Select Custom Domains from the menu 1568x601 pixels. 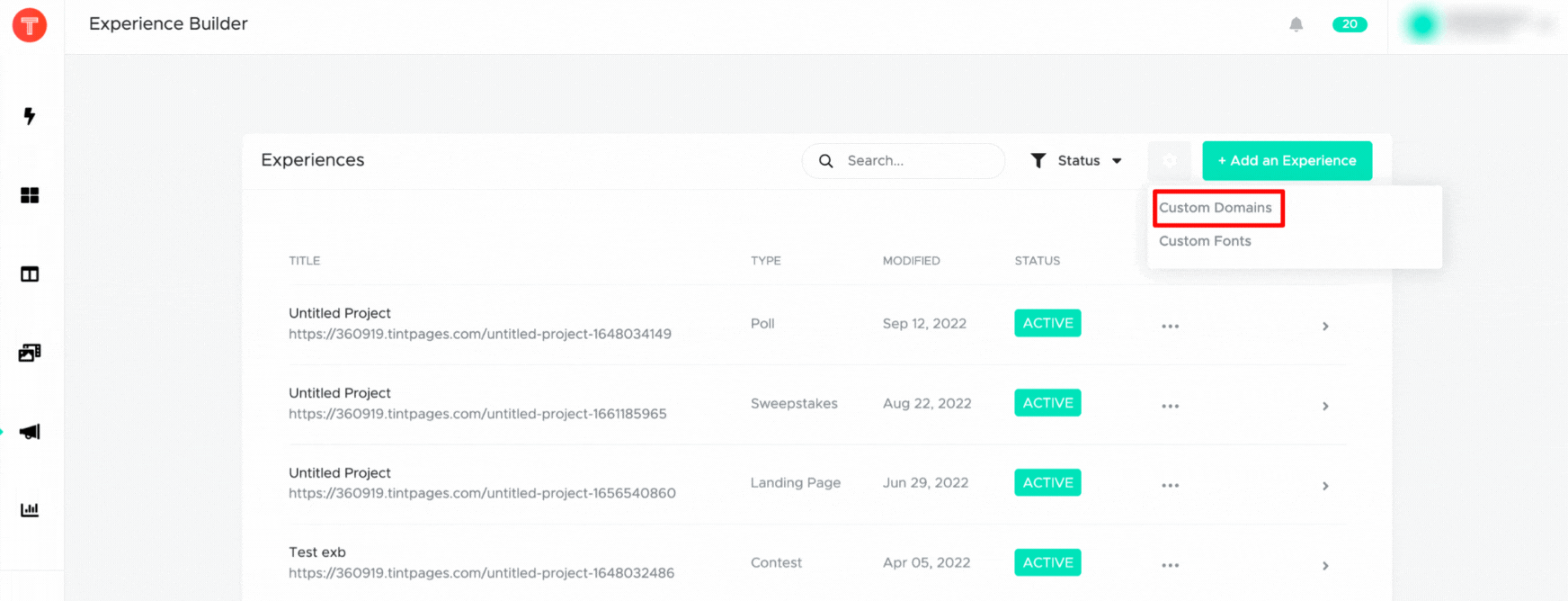(x=1216, y=208)
